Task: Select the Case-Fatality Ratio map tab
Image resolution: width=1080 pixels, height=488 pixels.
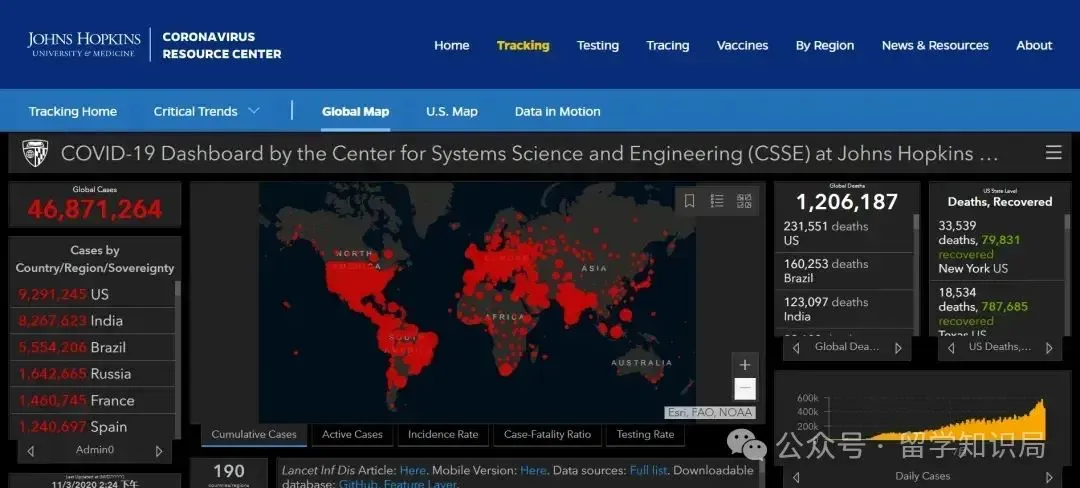Action: coord(548,434)
